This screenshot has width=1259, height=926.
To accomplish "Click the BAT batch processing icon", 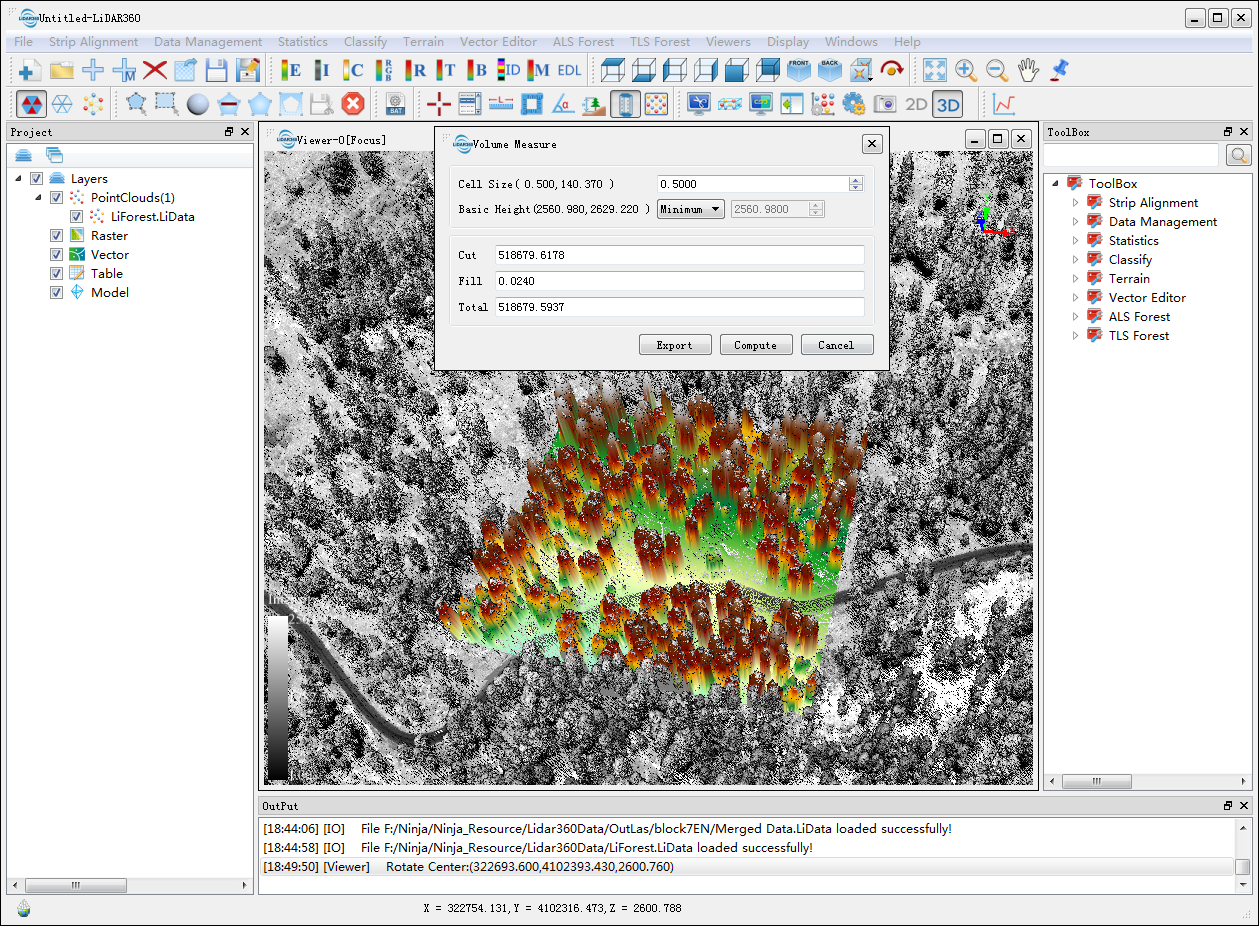I will [x=395, y=103].
